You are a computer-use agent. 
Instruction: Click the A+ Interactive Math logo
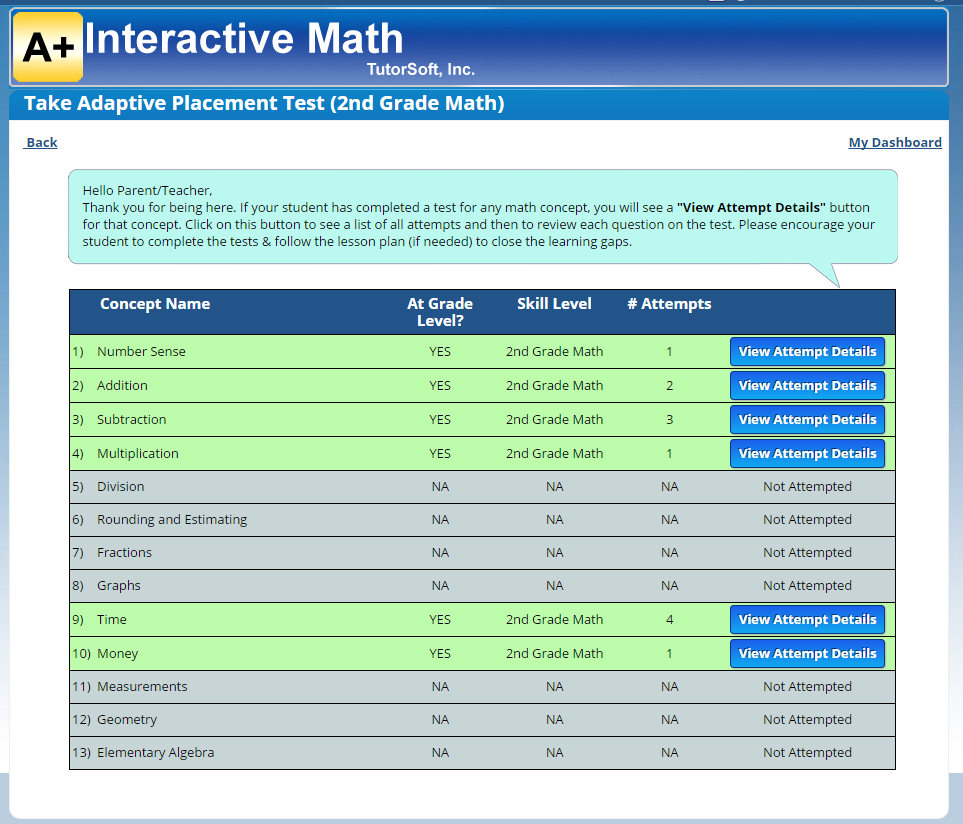coord(46,45)
